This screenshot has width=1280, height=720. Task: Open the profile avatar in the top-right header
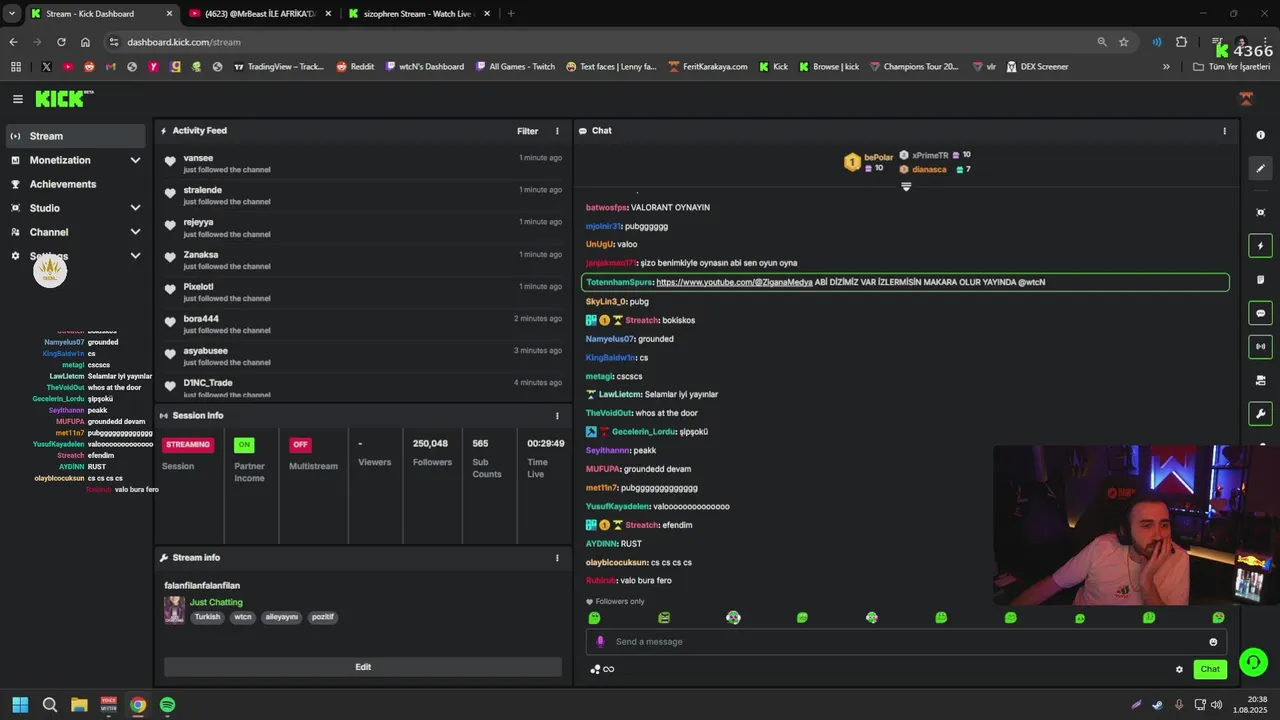tap(1246, 99)
